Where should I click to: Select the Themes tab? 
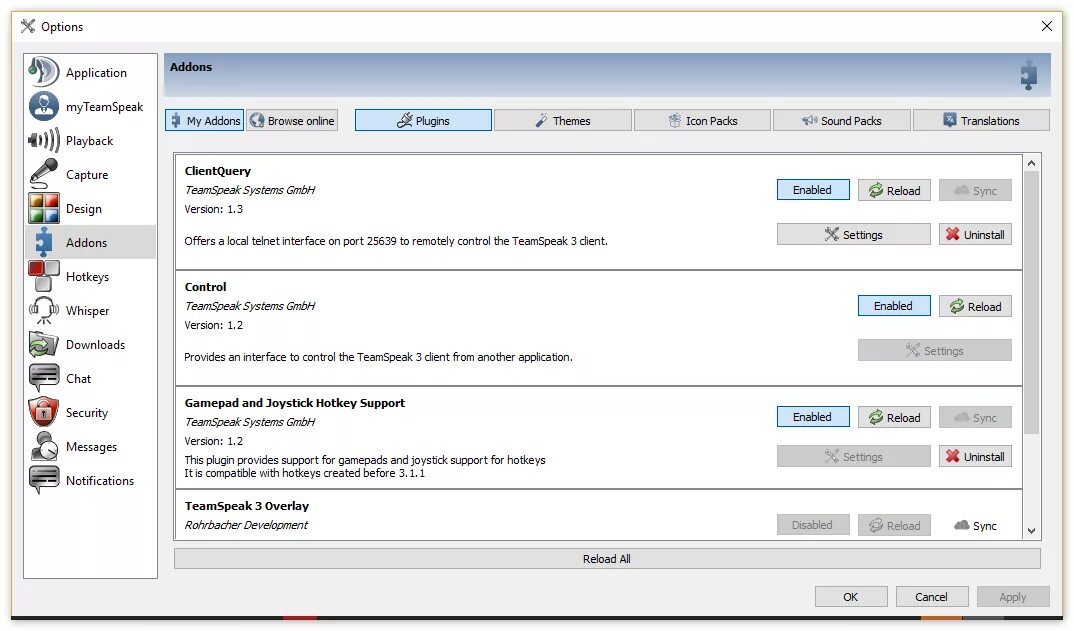(562, 121)
